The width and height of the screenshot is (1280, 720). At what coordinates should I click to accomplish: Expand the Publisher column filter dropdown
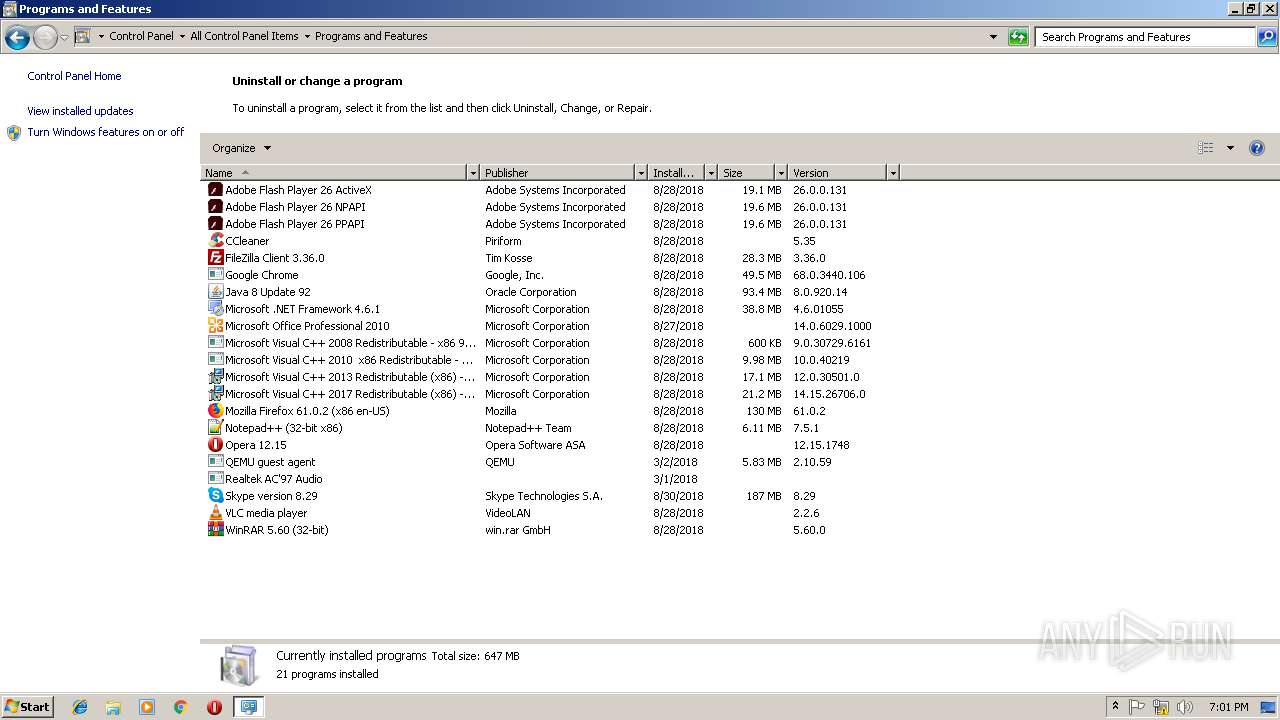click(x=641, y=173)
